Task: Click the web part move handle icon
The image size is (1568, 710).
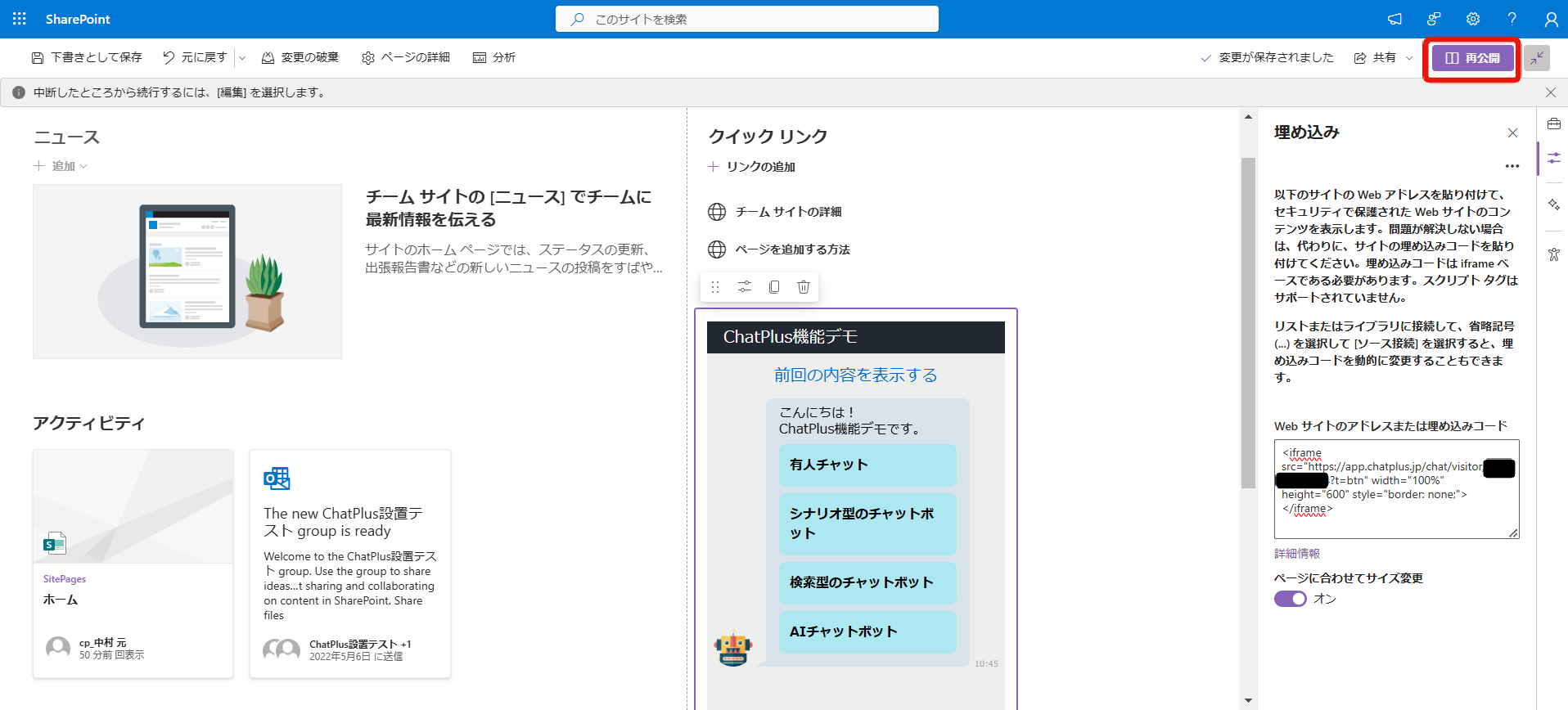Action: (x=715, y=287)
